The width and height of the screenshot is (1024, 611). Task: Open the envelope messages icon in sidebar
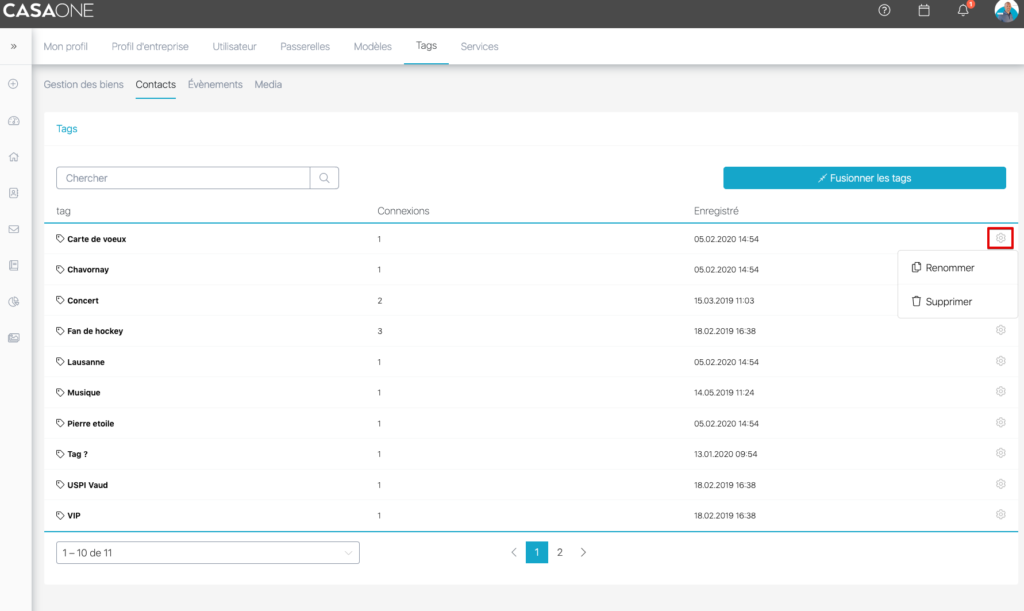(x=14, y=229)
